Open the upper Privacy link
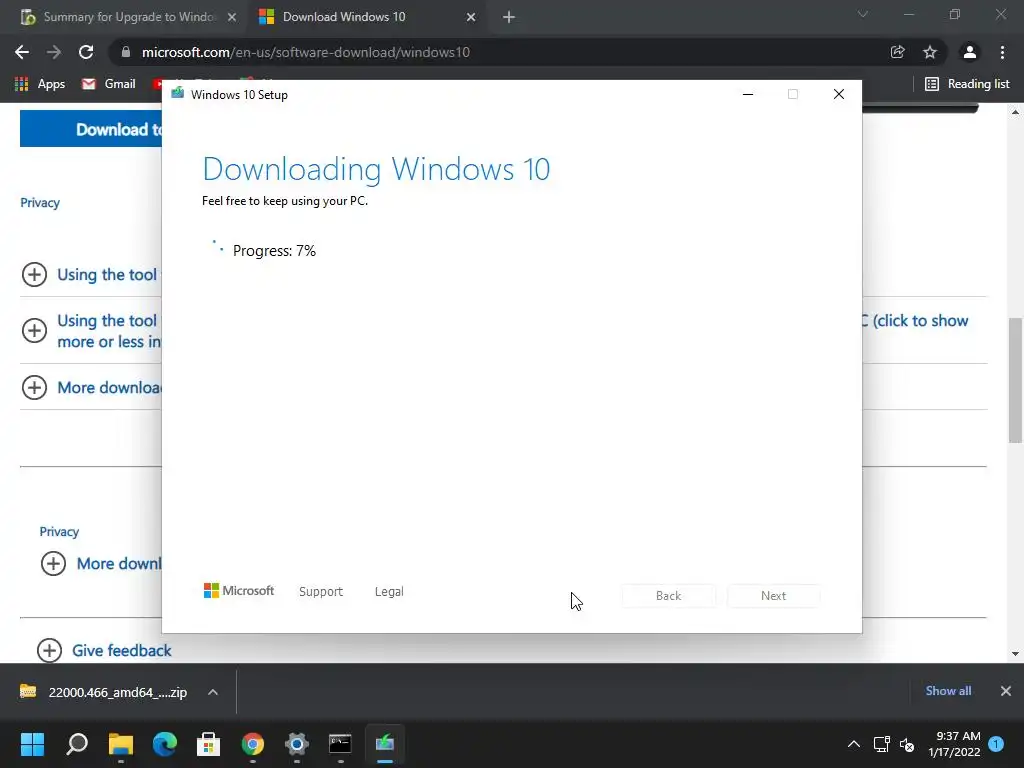This screenshot has height=768, width=1024. (40, 202)
